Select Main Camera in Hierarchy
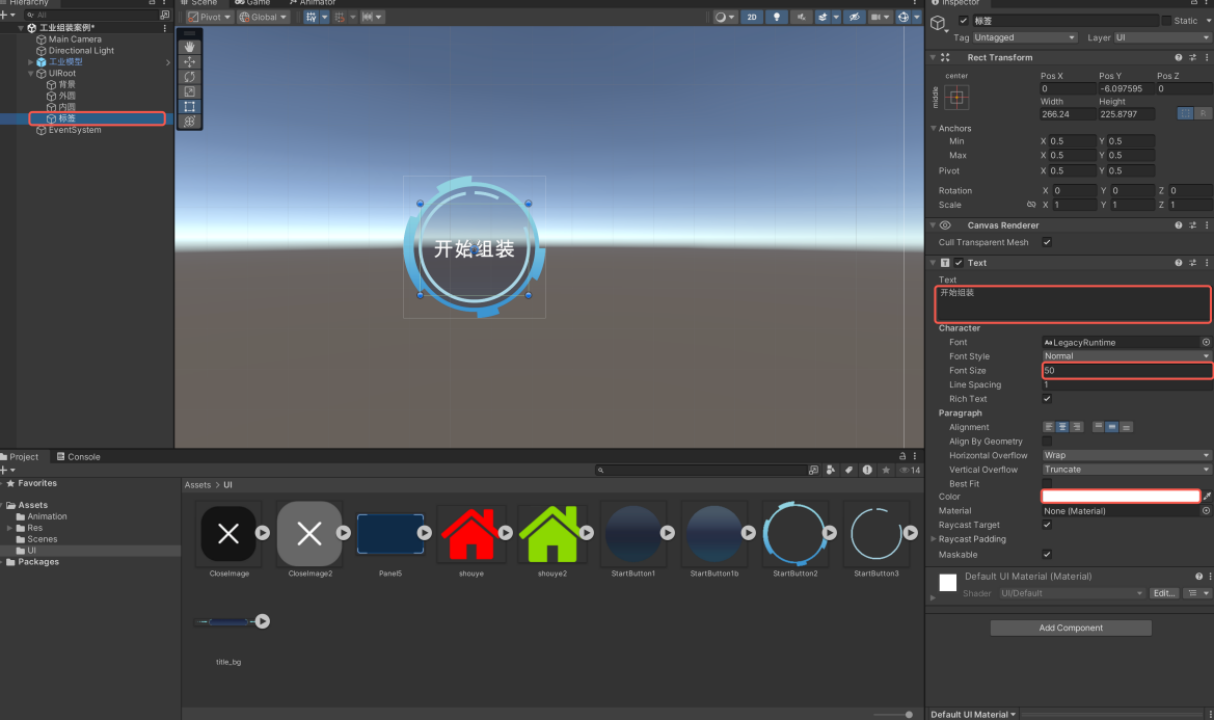 click(75, 39)
